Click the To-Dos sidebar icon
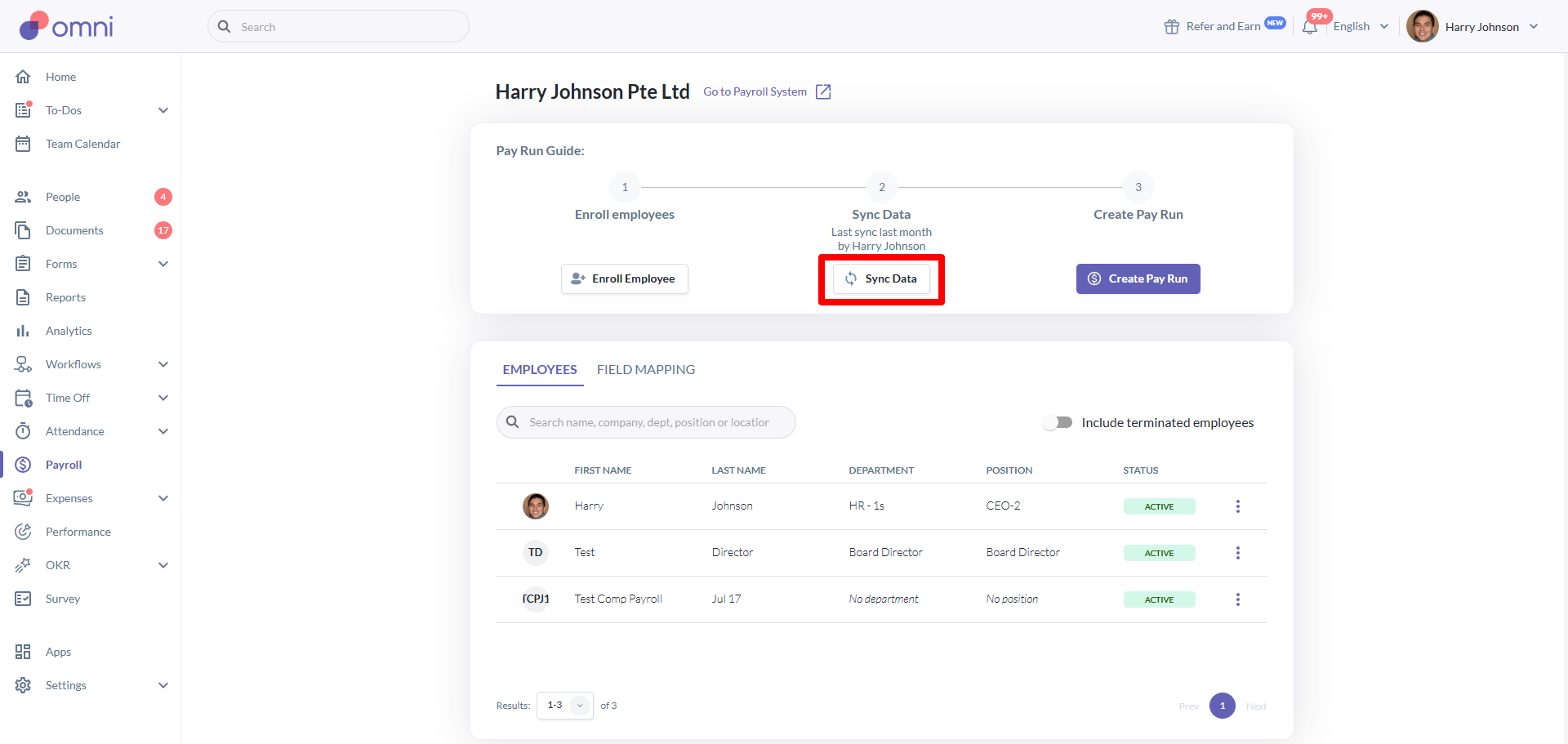The height and width of the screenshot is (744, 1568). (x=23, y=110)
